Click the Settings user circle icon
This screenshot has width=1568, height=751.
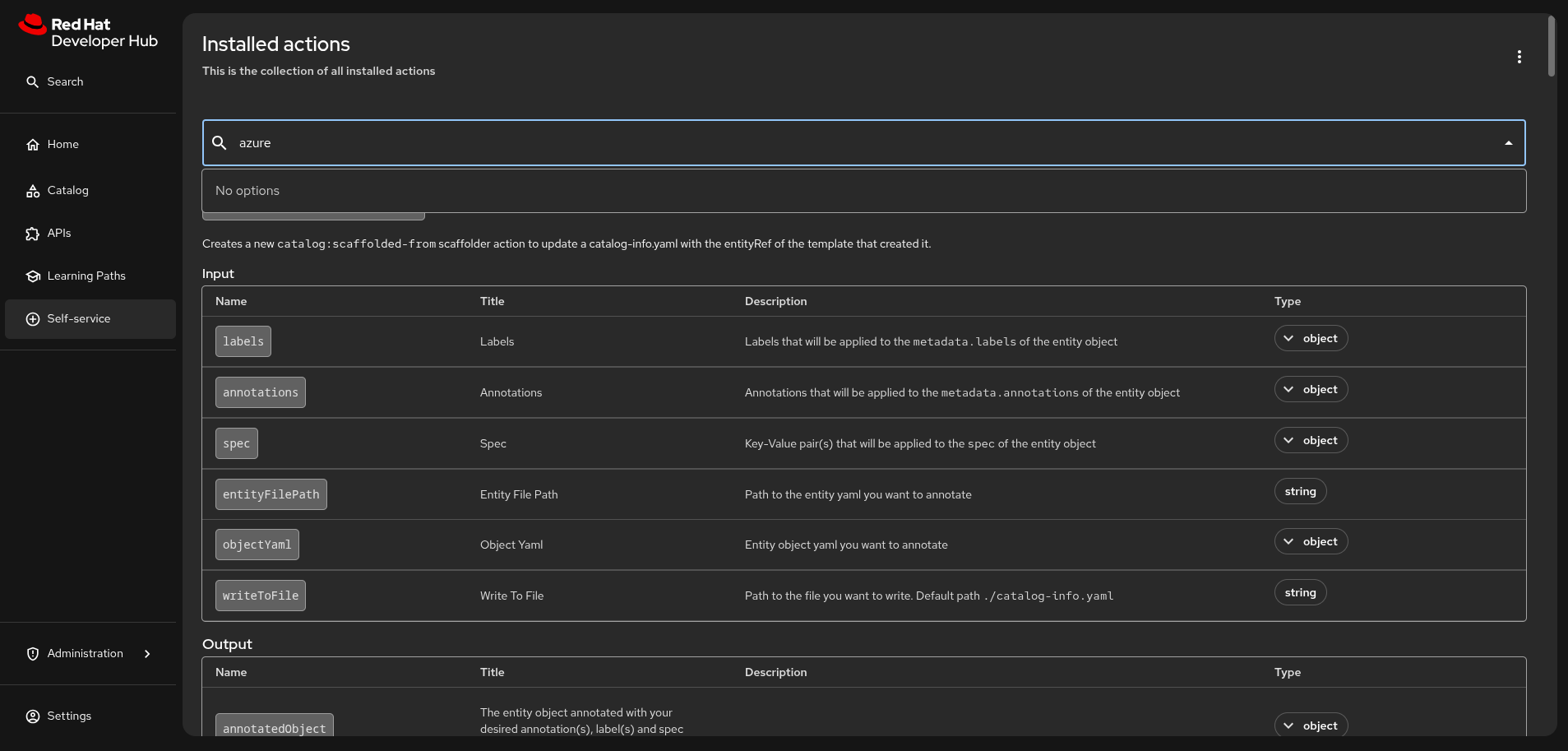tap(33, 716)
